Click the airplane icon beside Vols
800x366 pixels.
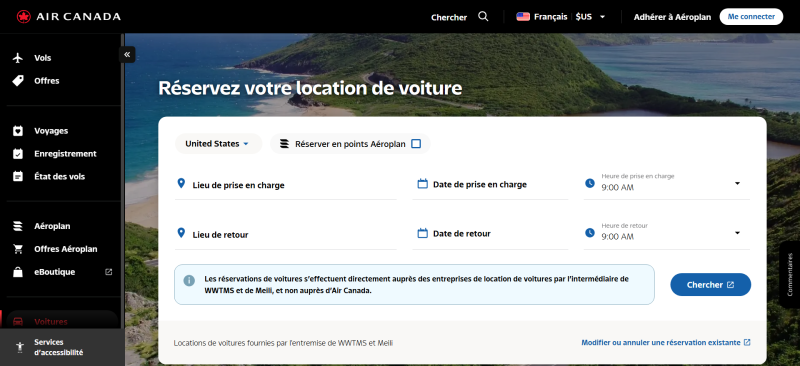pyautogui.click(x=18, y=58)
